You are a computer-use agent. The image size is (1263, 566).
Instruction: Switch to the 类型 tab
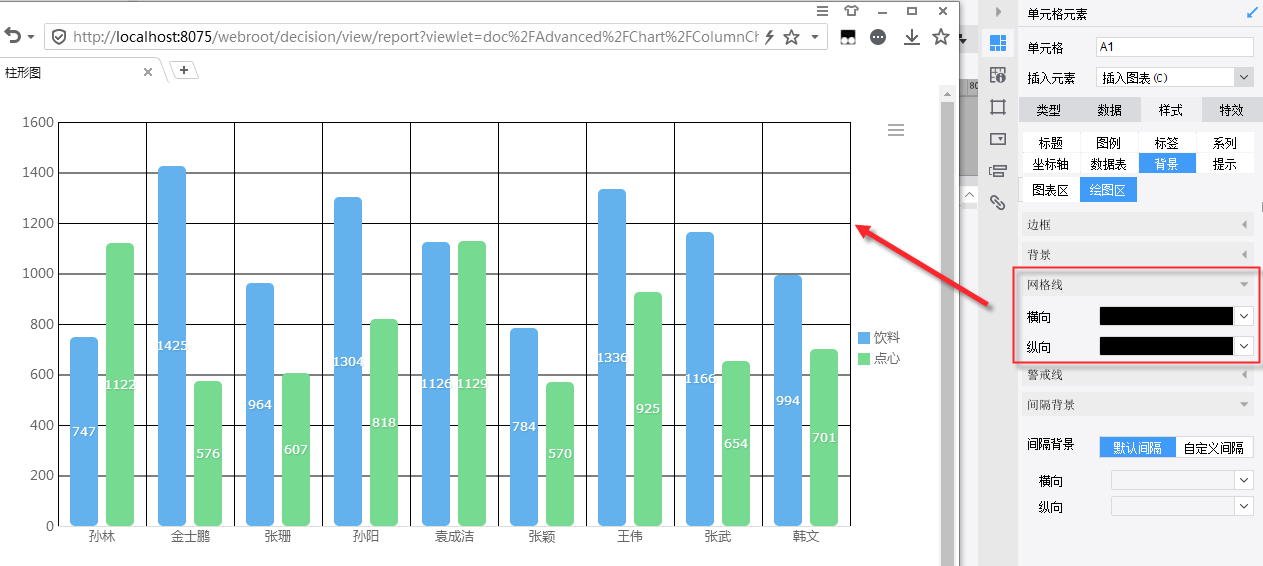pos(1048,110)
